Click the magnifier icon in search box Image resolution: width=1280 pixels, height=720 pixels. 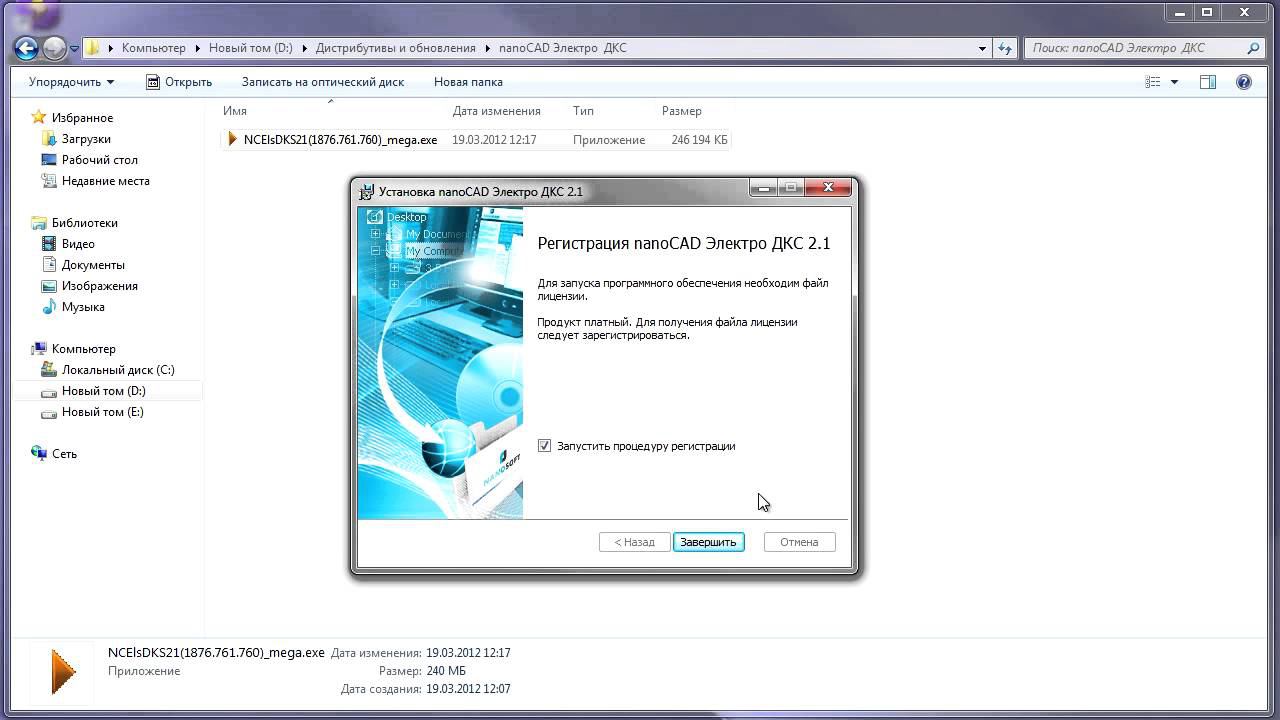click(x=1254, y=48)
